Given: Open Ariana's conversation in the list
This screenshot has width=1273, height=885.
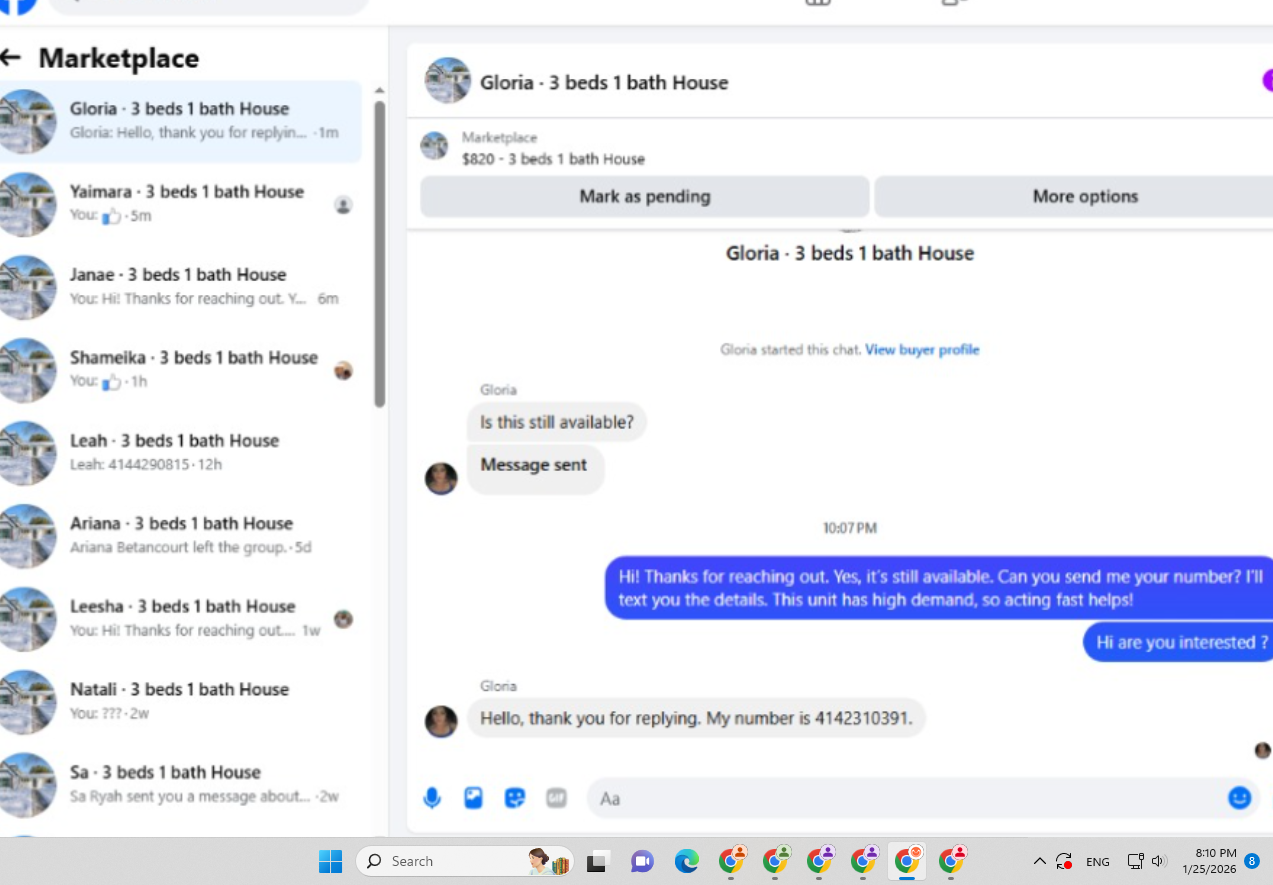Looking at the screenshot, I should tap(180, 536).
